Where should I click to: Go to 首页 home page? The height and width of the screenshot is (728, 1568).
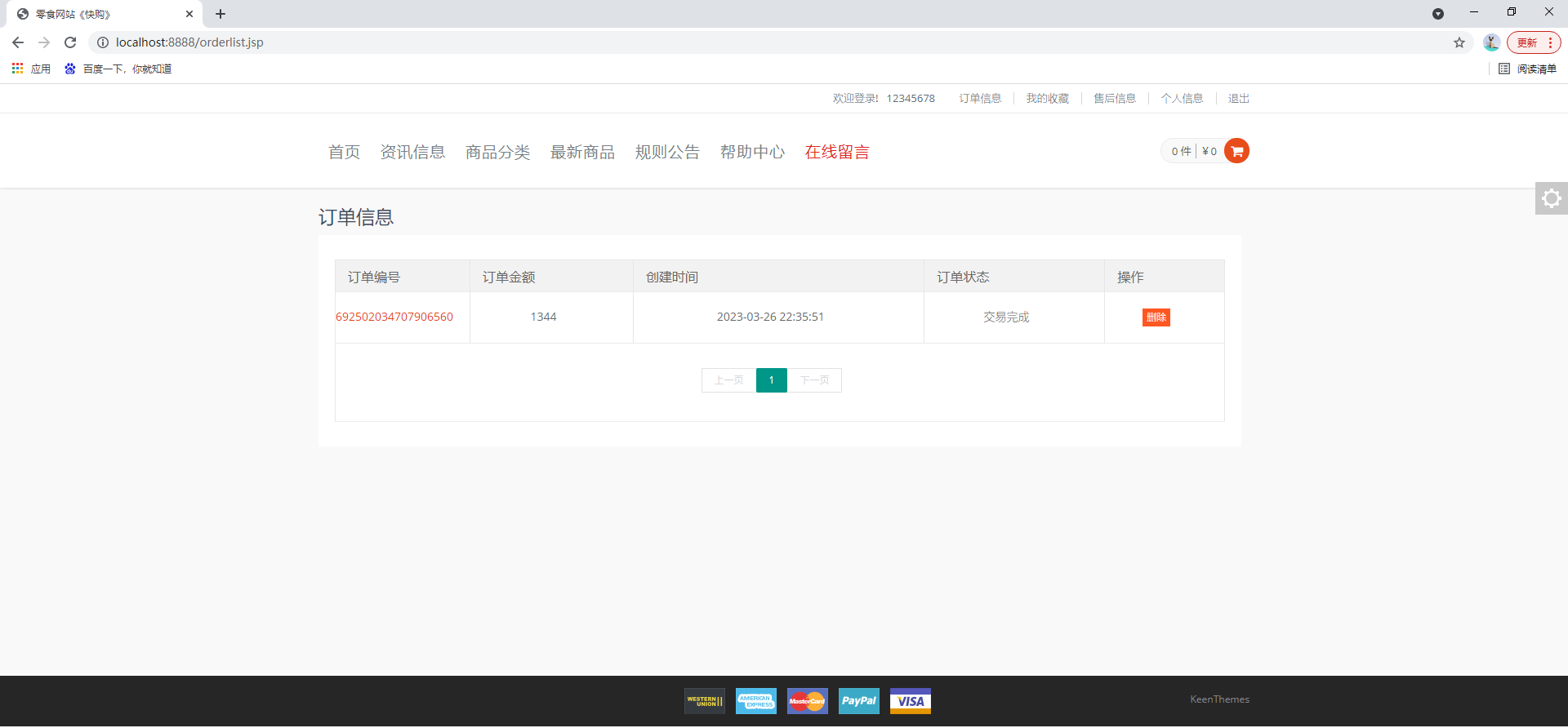pyautogui.click(x=344, y=152)
